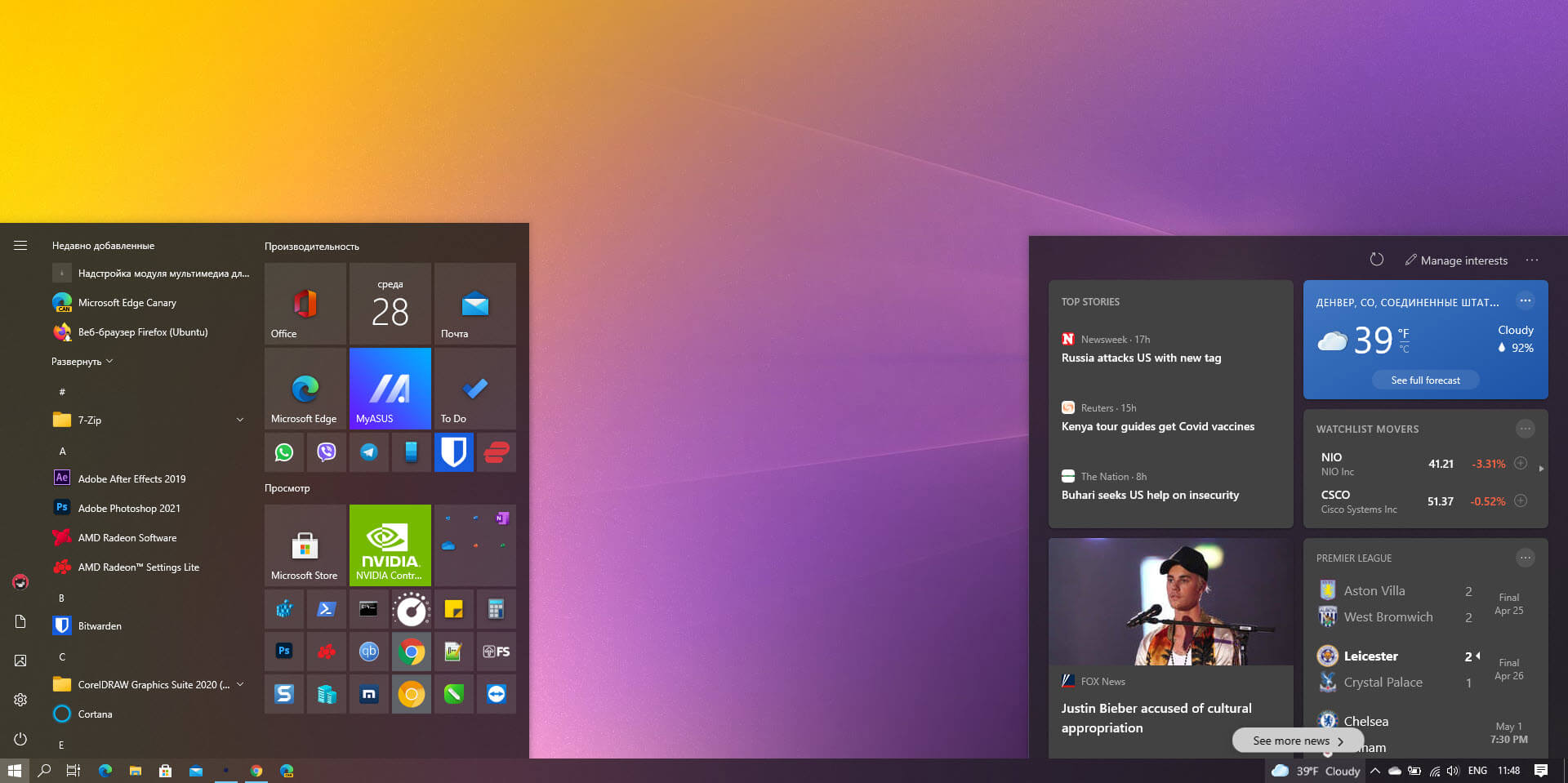The image size is (1568, 783).
Task: Open the Calculator small tile
Action: pos(497,609)
